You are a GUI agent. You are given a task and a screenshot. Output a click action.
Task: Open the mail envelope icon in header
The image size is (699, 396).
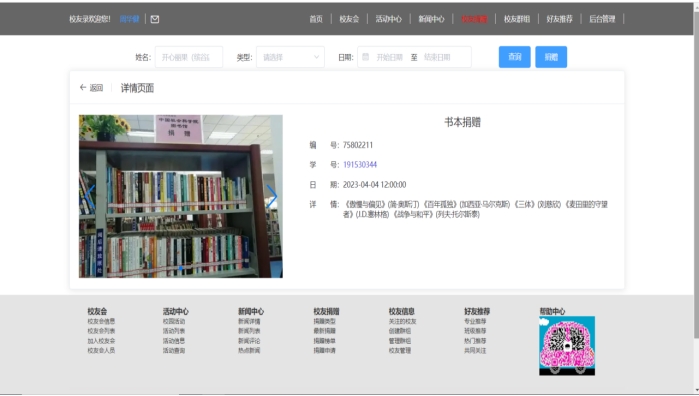coord(155,19)
